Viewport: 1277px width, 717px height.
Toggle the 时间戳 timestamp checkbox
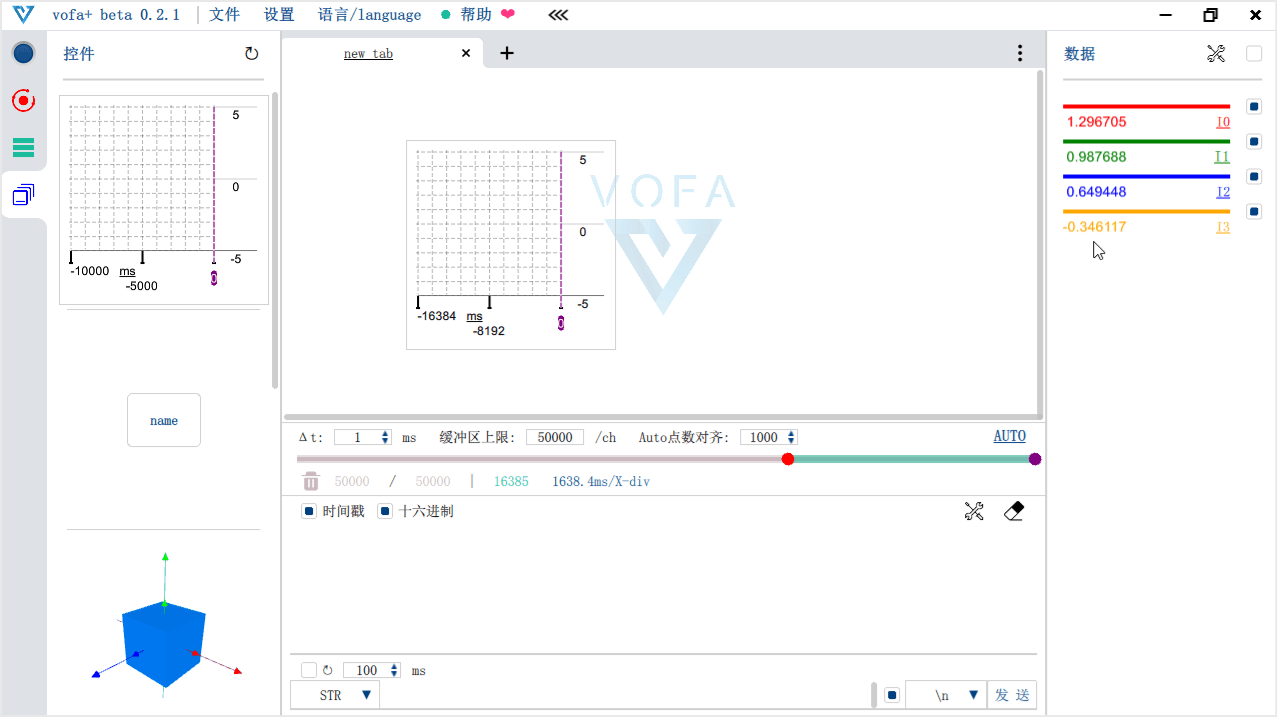pyautogui.click(x=309, y=511)
